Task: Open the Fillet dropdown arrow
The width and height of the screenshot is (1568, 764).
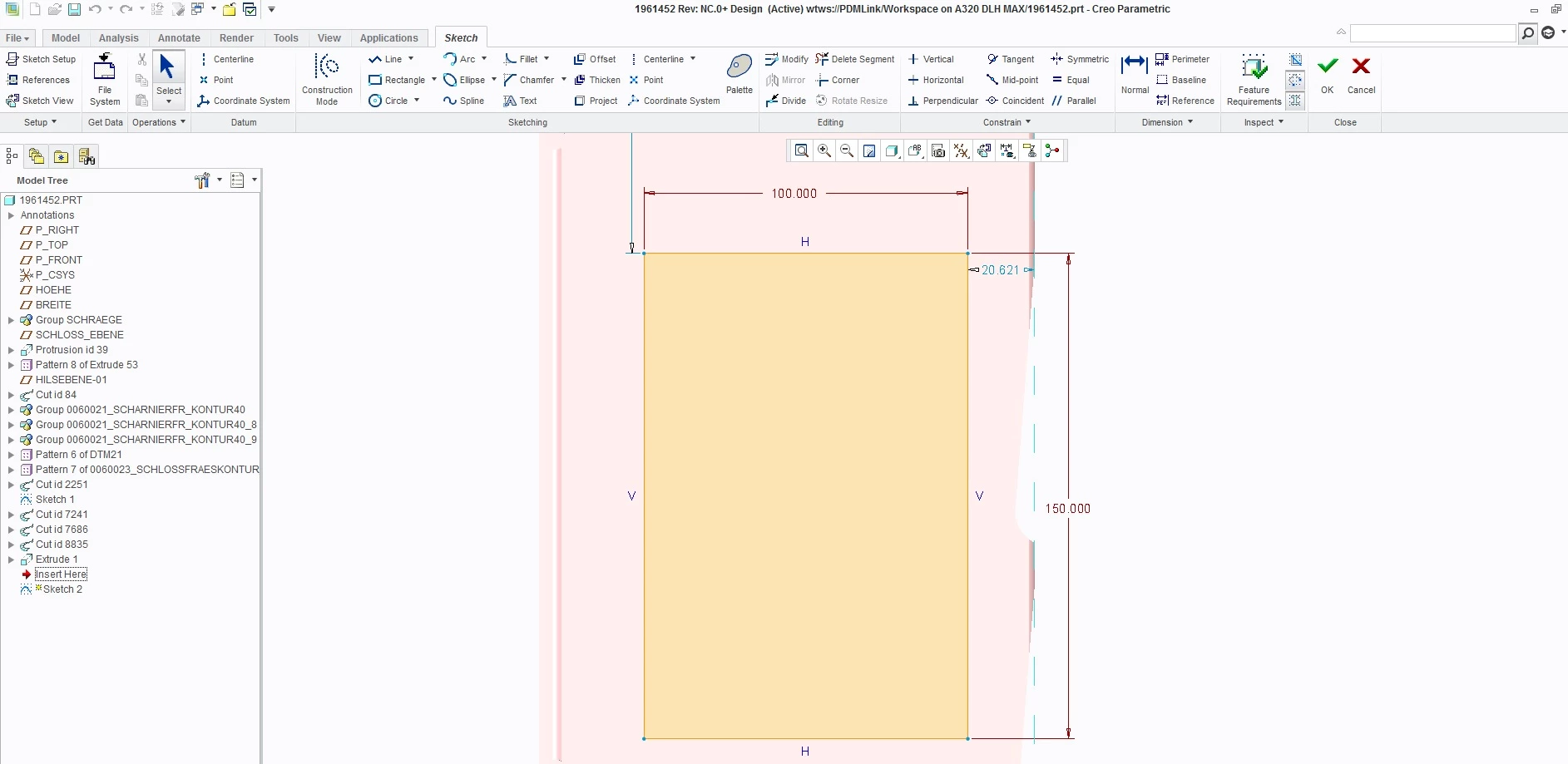Action: tap(547, 59)
